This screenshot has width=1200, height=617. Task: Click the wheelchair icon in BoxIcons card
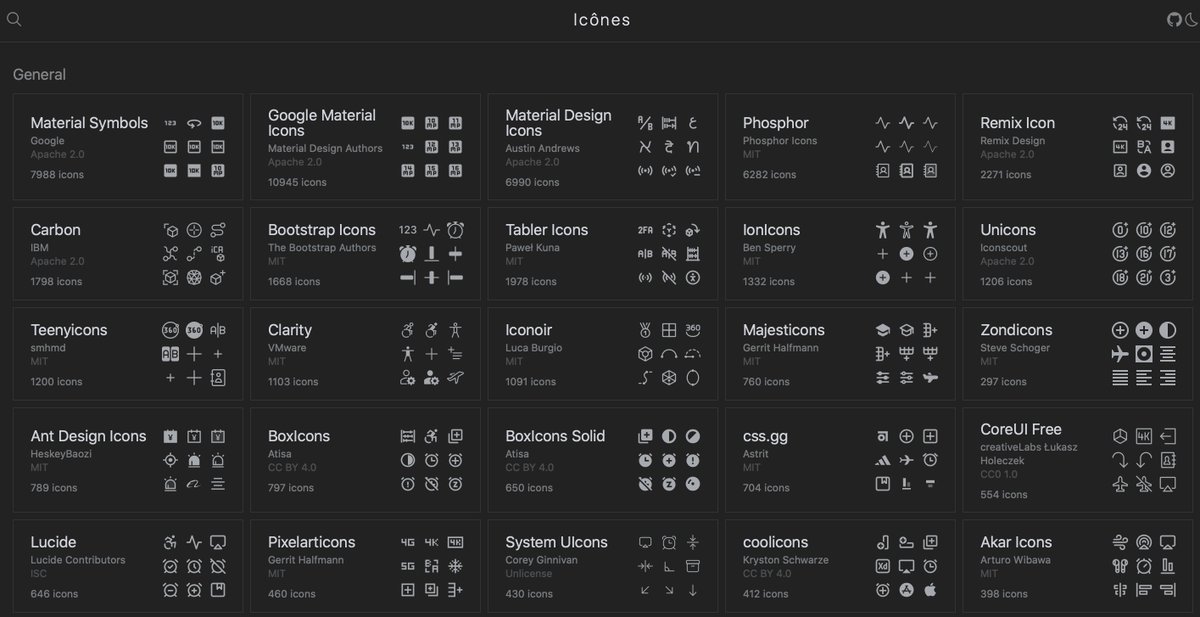coord(431,436)
